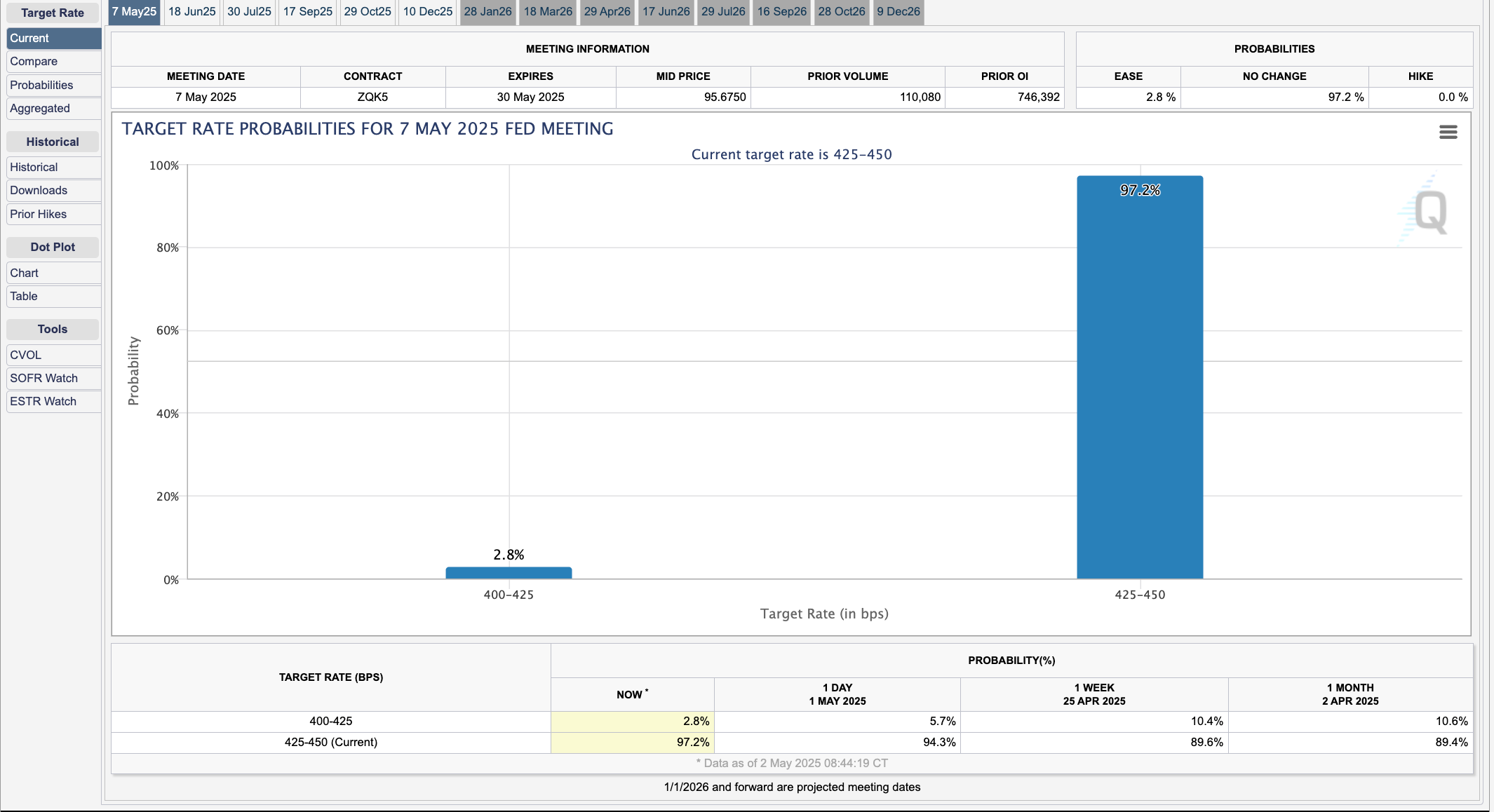
Task: Select the 18 Jun25 meeting tab
Action: tap(191, 12)
